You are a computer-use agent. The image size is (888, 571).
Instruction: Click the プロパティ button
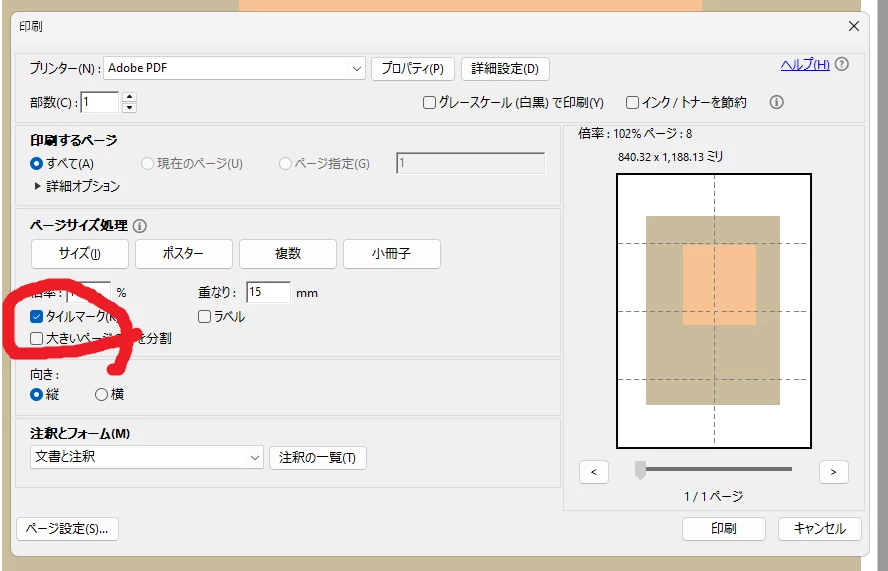tap(412, 69)
